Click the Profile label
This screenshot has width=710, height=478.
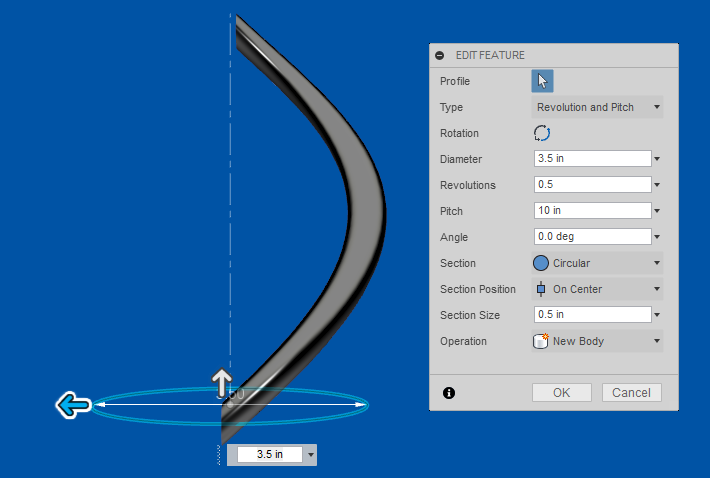[455, 81]
